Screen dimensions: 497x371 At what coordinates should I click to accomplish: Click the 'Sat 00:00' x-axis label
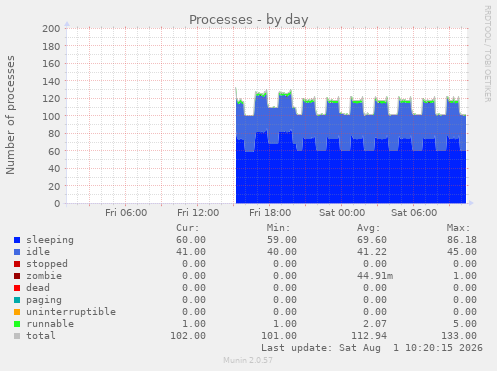342,213
